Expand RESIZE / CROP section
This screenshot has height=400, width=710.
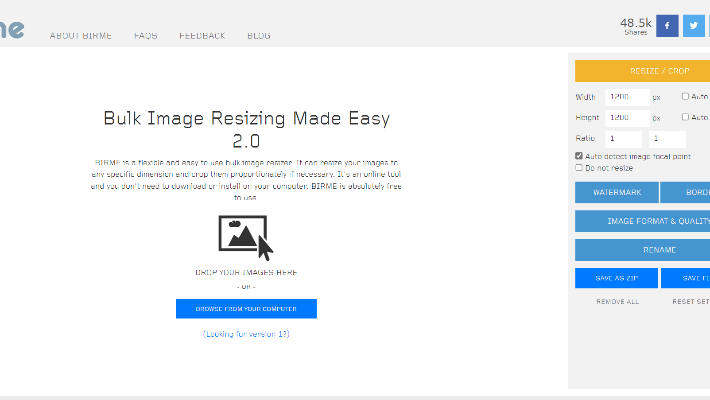pyautogui.click(x=643, y=71)
